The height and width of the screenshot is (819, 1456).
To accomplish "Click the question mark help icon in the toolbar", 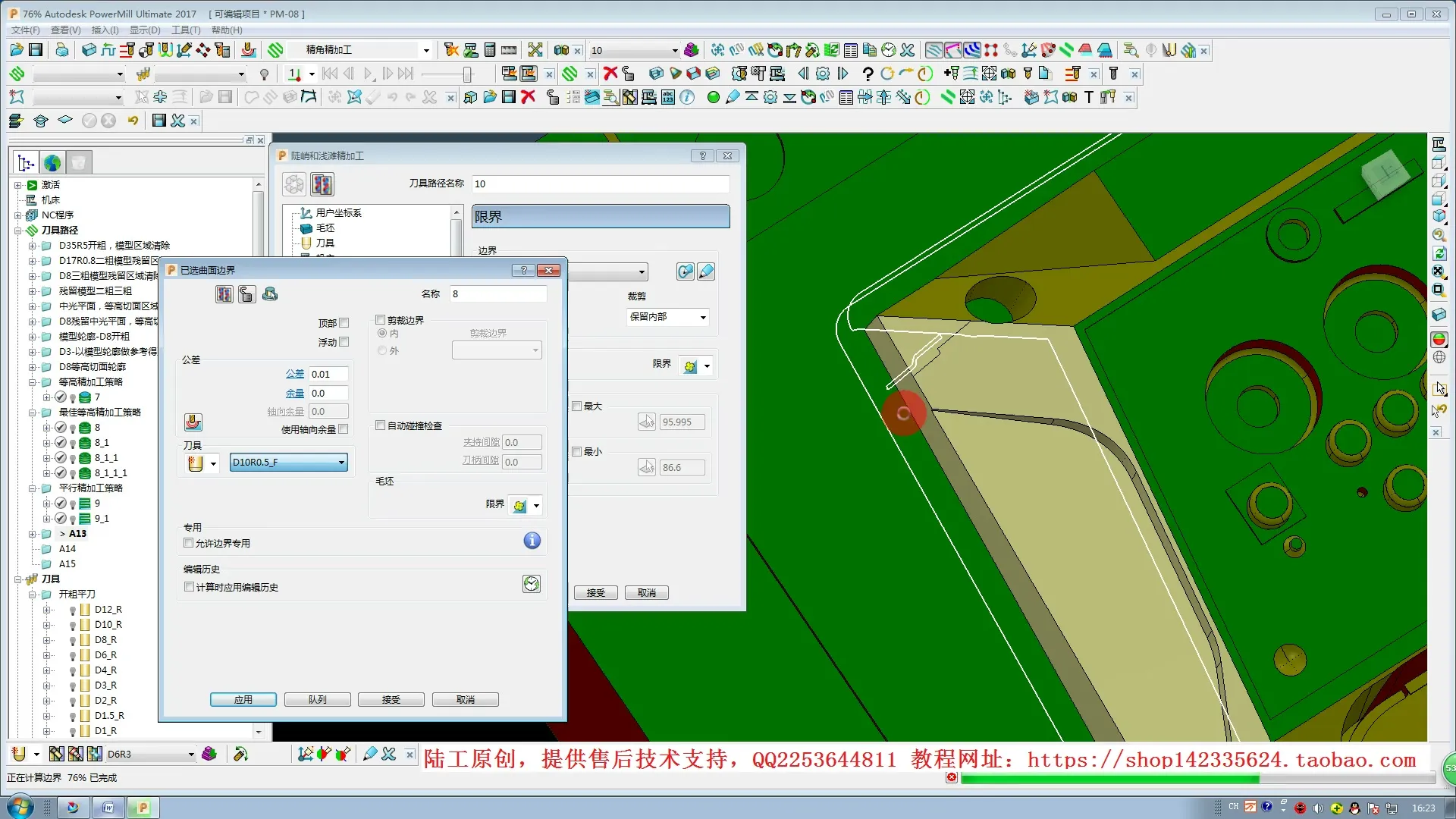I will point(868,74).
